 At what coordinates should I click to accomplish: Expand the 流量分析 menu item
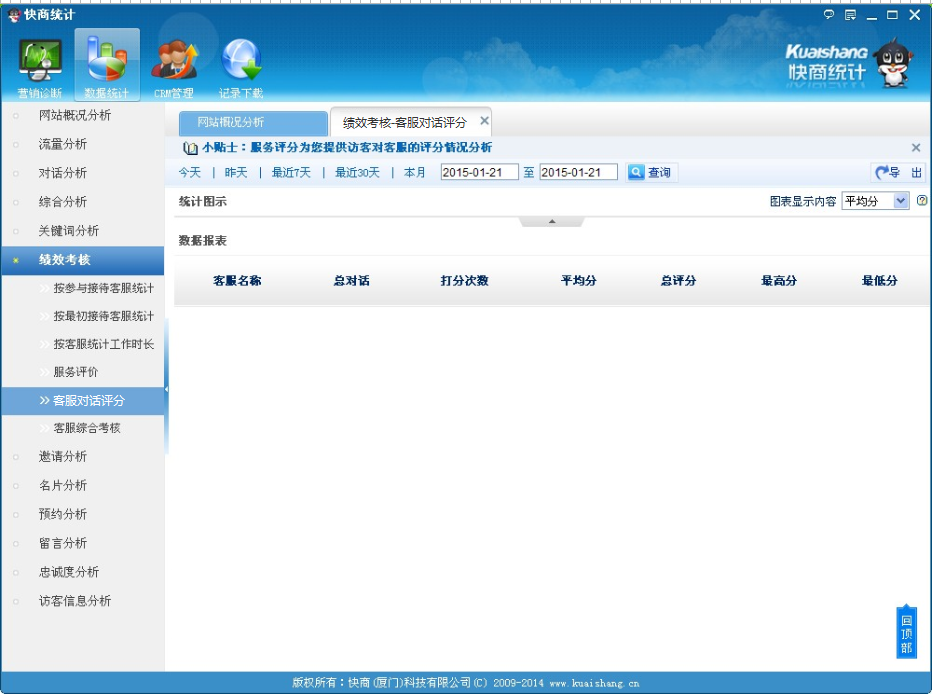(x=63, y=144)
